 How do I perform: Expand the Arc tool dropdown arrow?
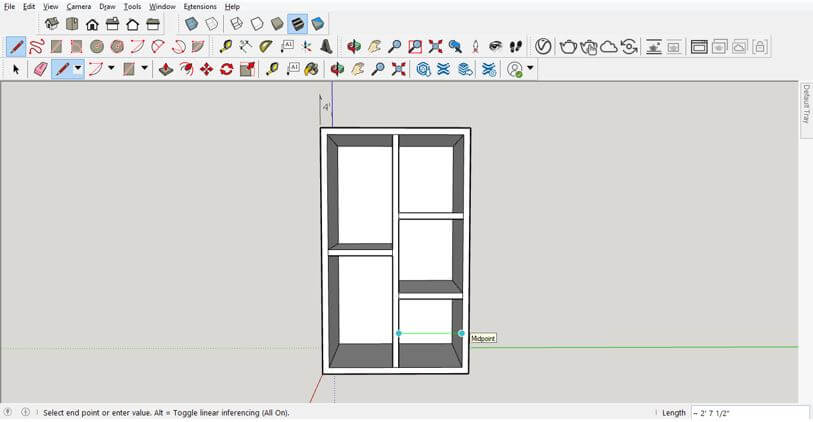[111, 68]
